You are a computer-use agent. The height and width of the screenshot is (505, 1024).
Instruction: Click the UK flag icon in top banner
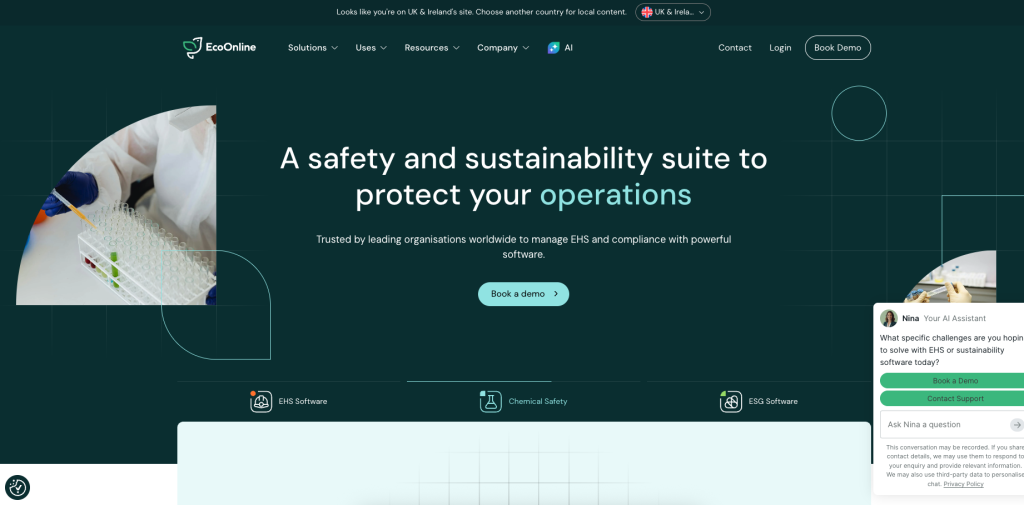(647, 12)
